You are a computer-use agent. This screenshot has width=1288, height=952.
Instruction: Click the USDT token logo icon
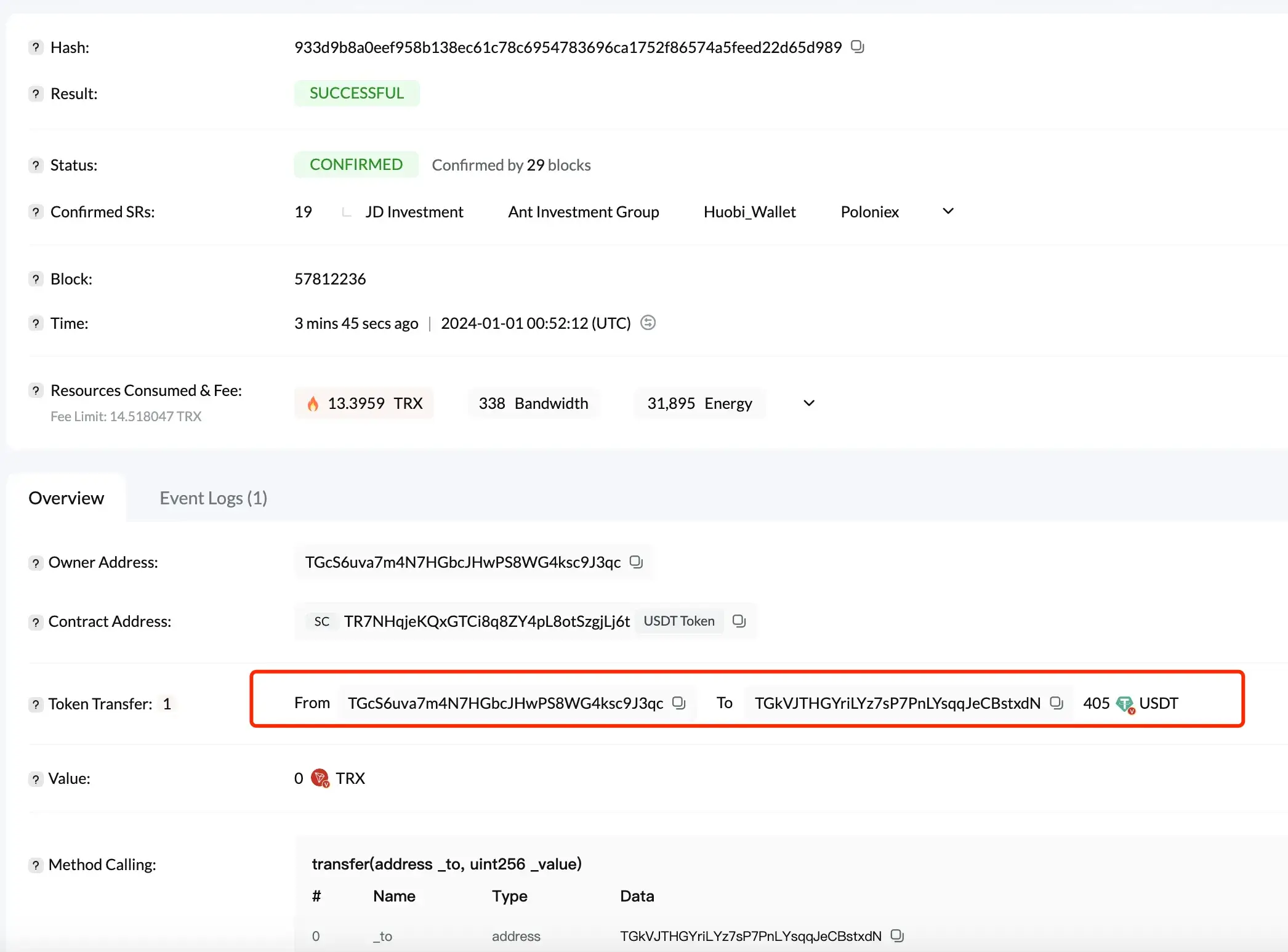coord(1124,703)
